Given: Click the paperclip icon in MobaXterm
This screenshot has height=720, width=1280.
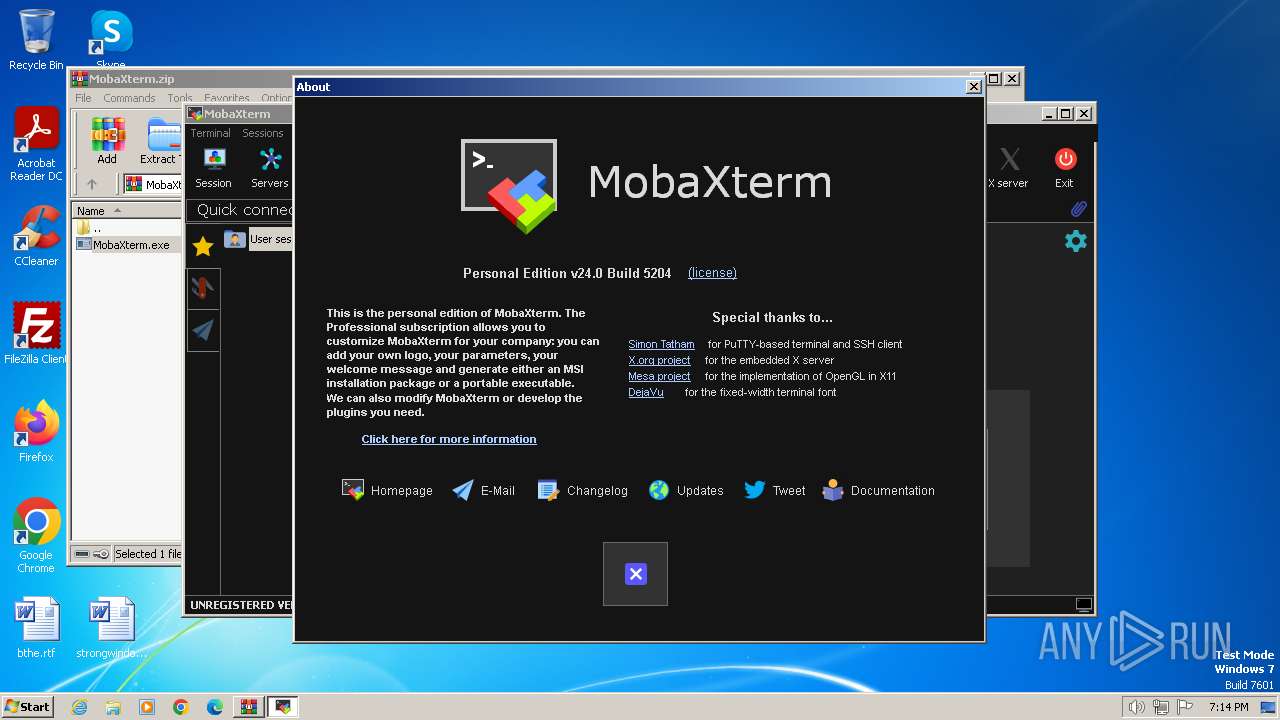Looking at the screenshot, I should pyautogui.click(x=1079, y=209).
